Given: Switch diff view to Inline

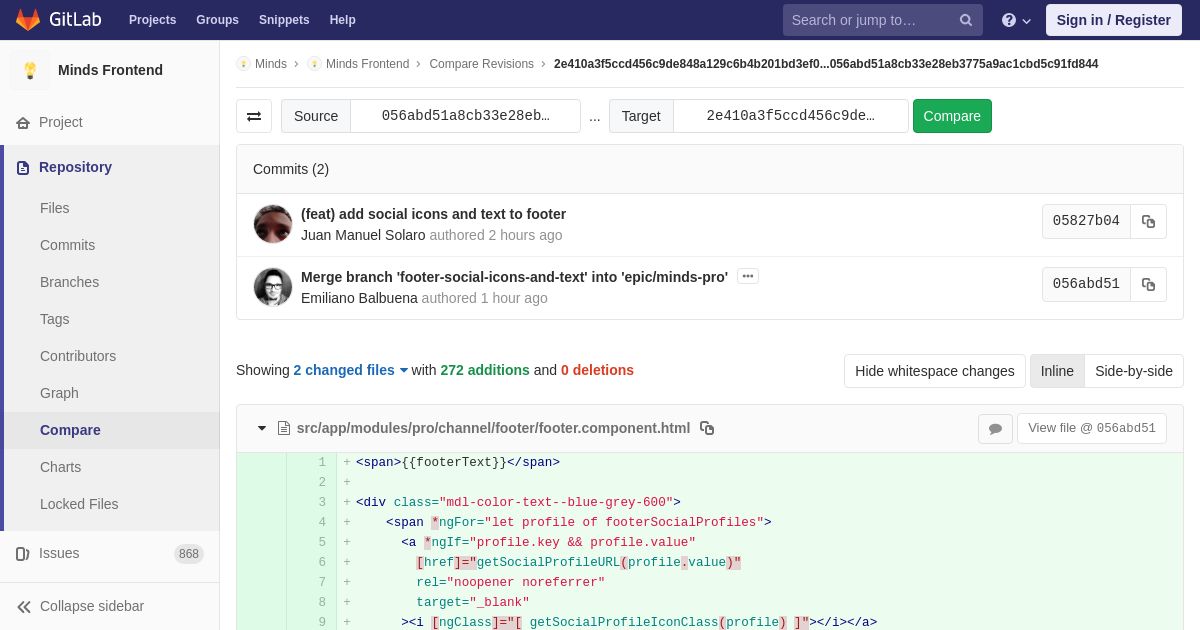Looking at the screenshot, I should tap(1057, 371).
